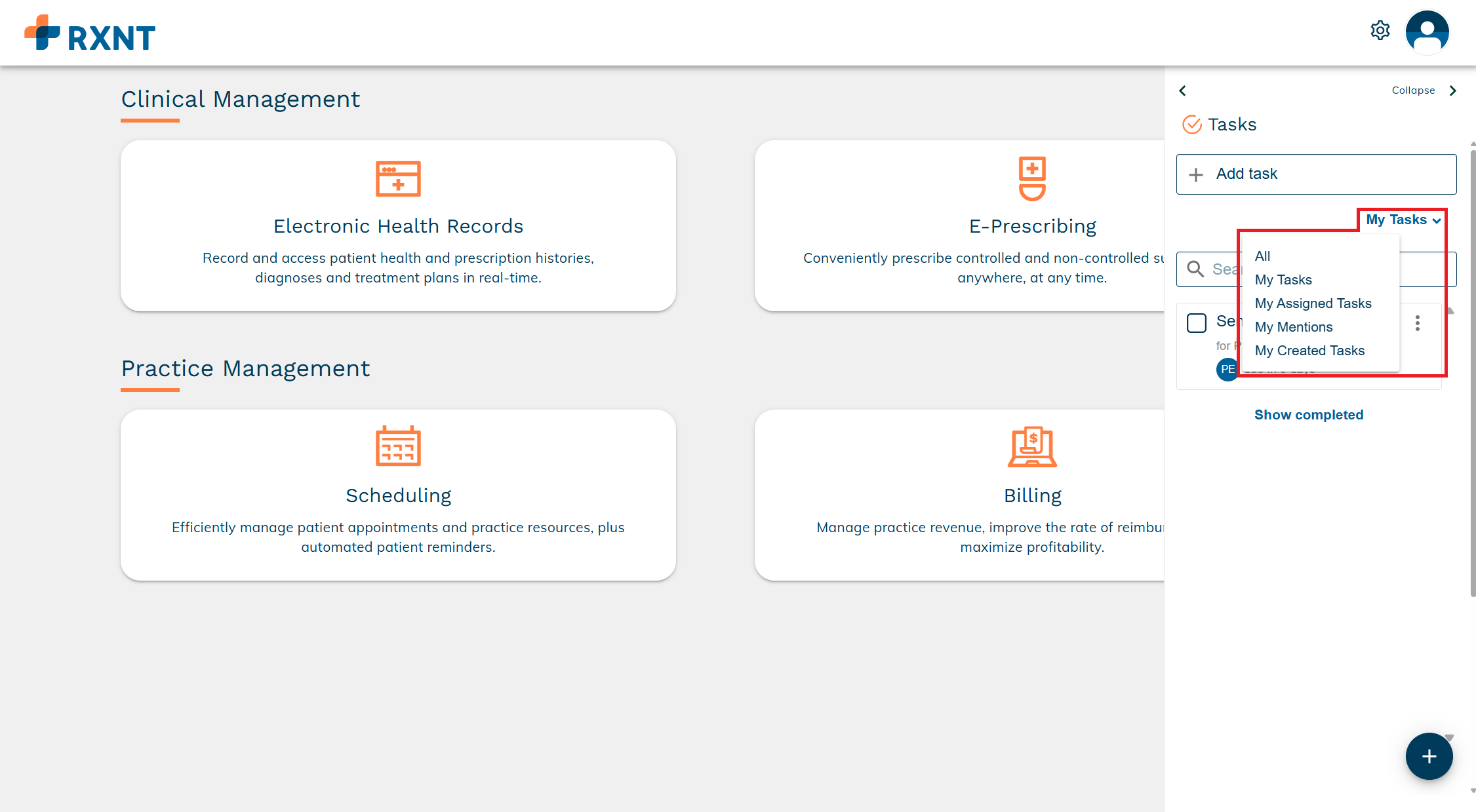The width and height of the screenshot is (1476, 812).
Task: Click the Tasks checkmark icon
Action: (1191, 125)
